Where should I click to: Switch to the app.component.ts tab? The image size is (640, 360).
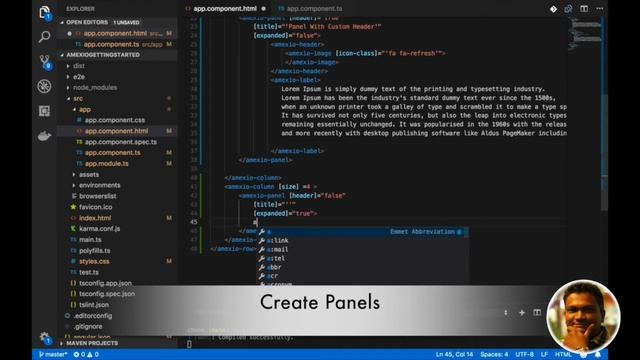(314, 9)
